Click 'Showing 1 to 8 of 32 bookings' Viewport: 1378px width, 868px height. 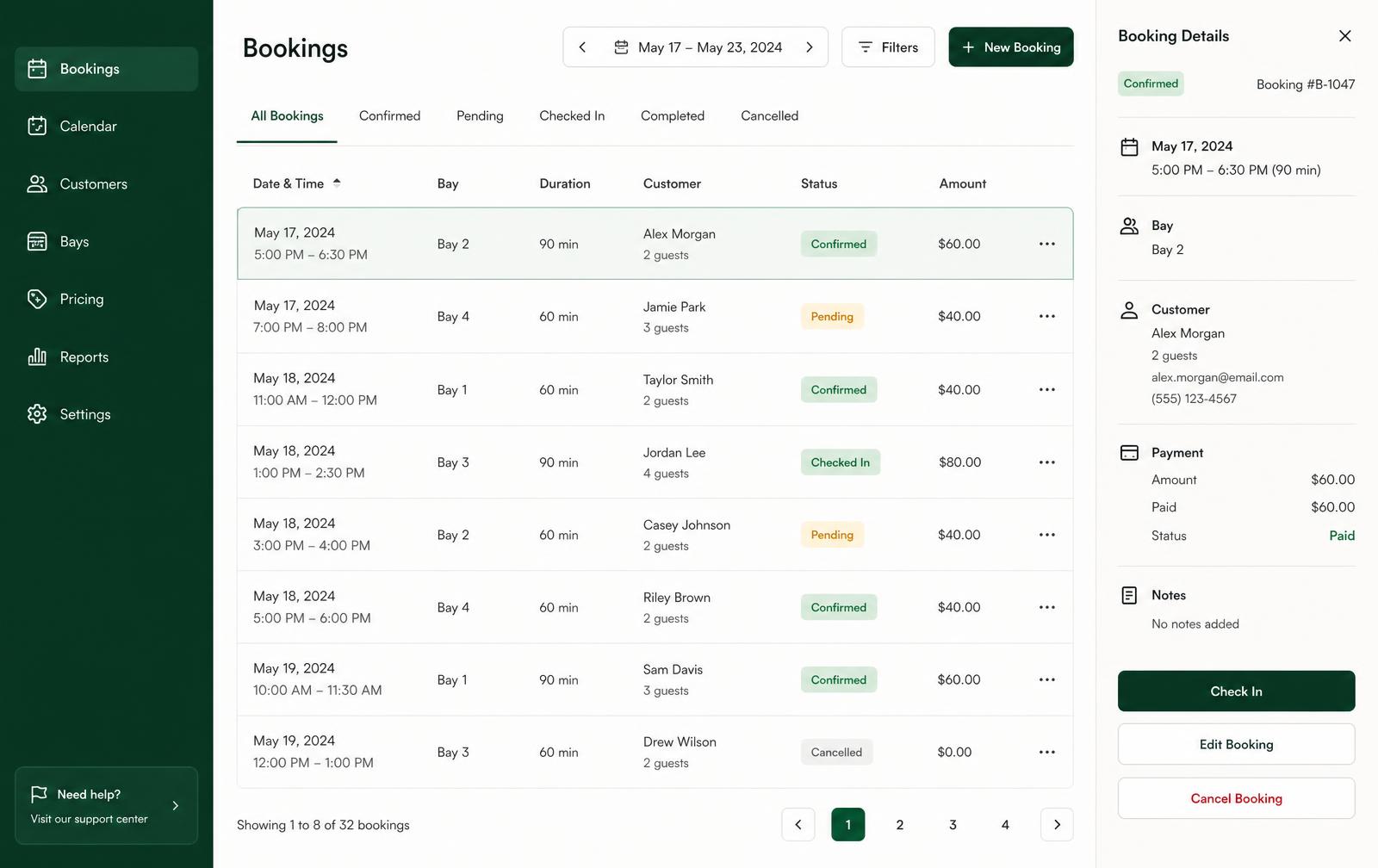tap(323, 825)
